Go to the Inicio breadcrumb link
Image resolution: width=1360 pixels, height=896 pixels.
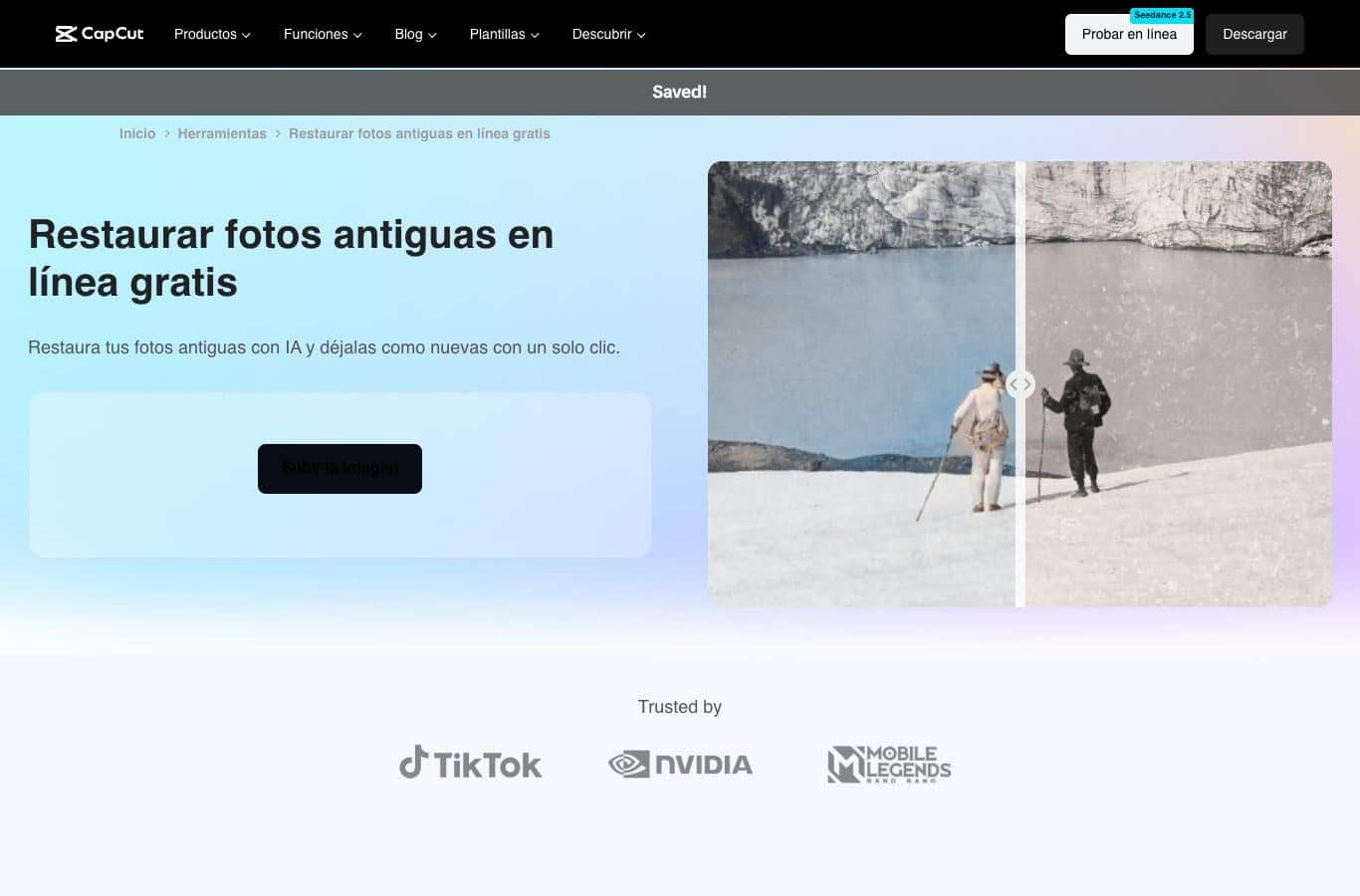(x=137, y=133)
